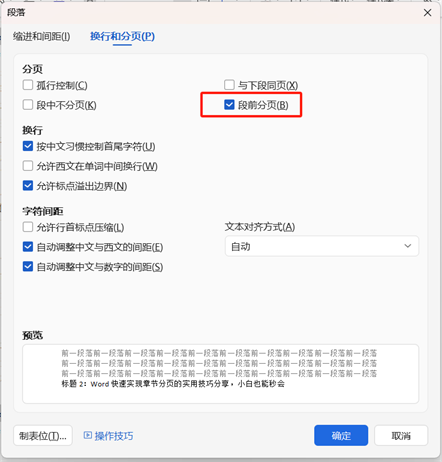Open the 文本对齐方式 dropdown showing 自动

tap(322, 246)
